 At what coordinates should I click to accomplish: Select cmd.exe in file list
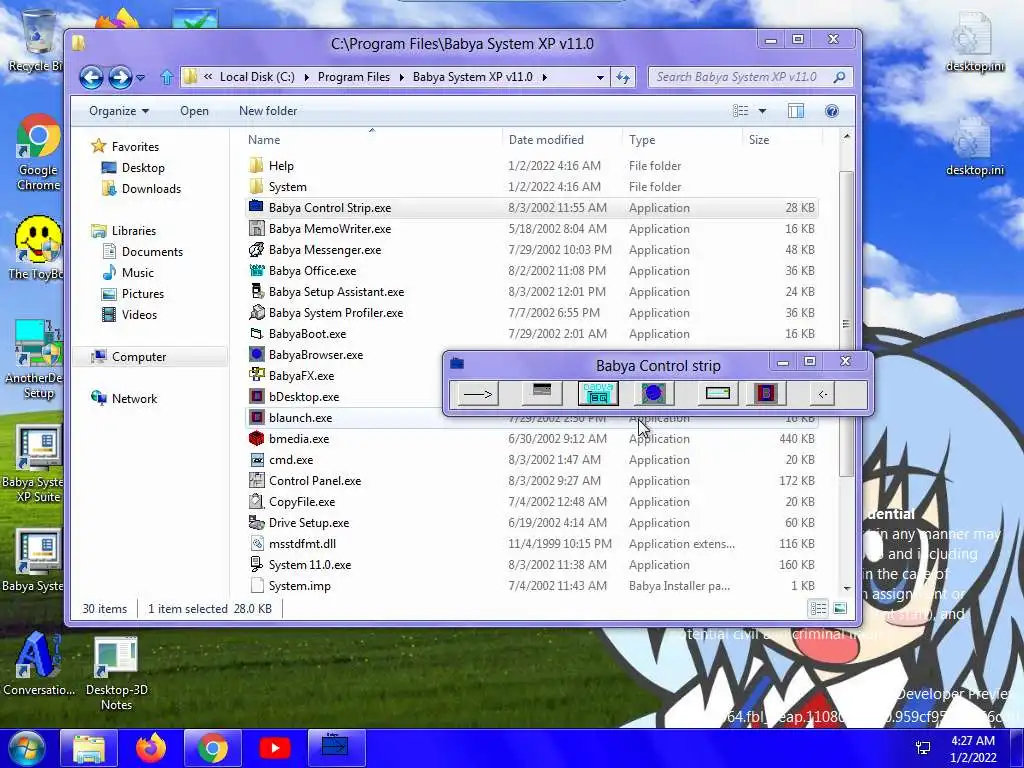(x=532, y=460)
